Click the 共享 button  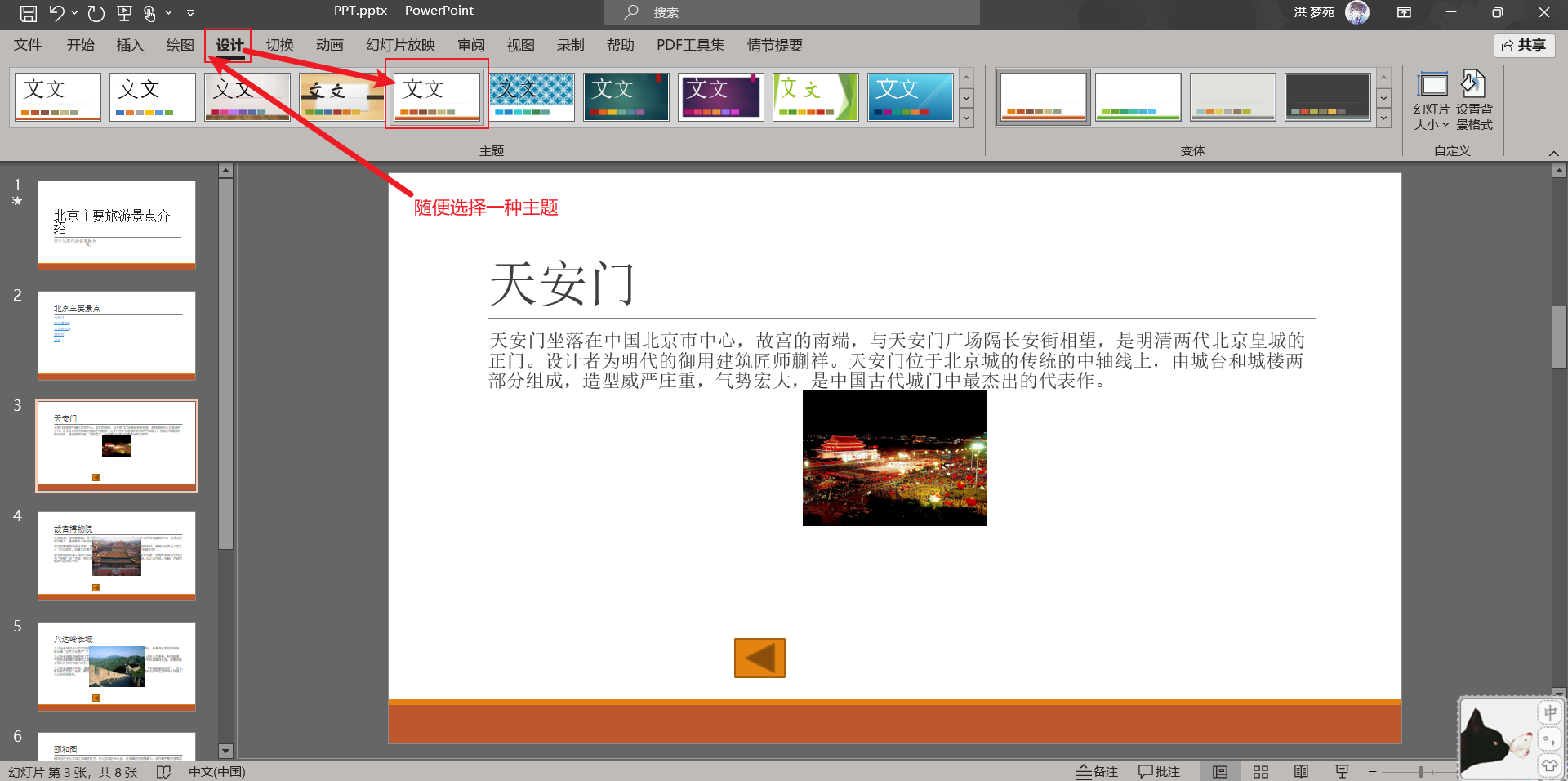1524,46
